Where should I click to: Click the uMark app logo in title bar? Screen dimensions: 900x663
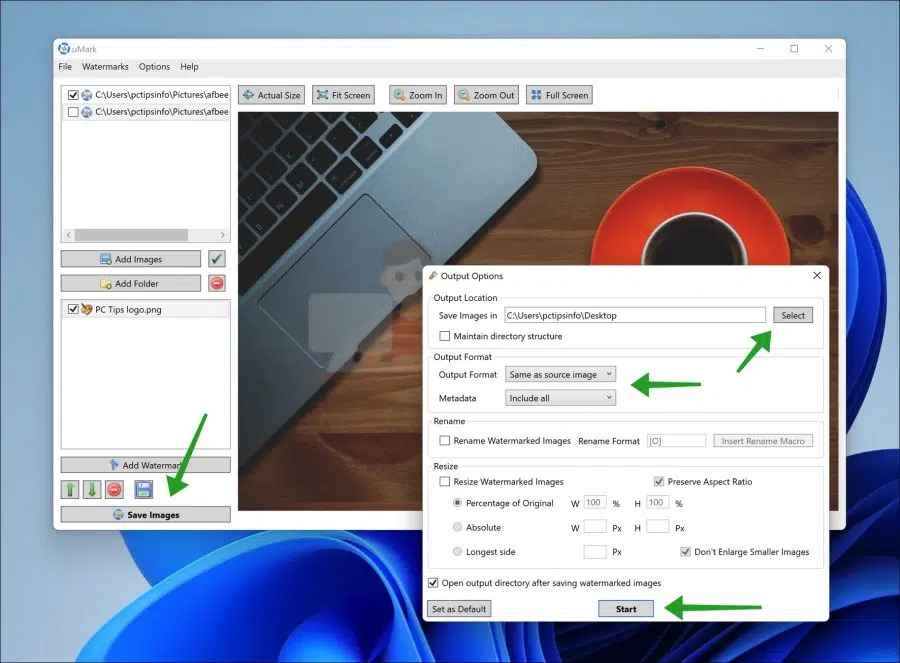coord(64,49)
